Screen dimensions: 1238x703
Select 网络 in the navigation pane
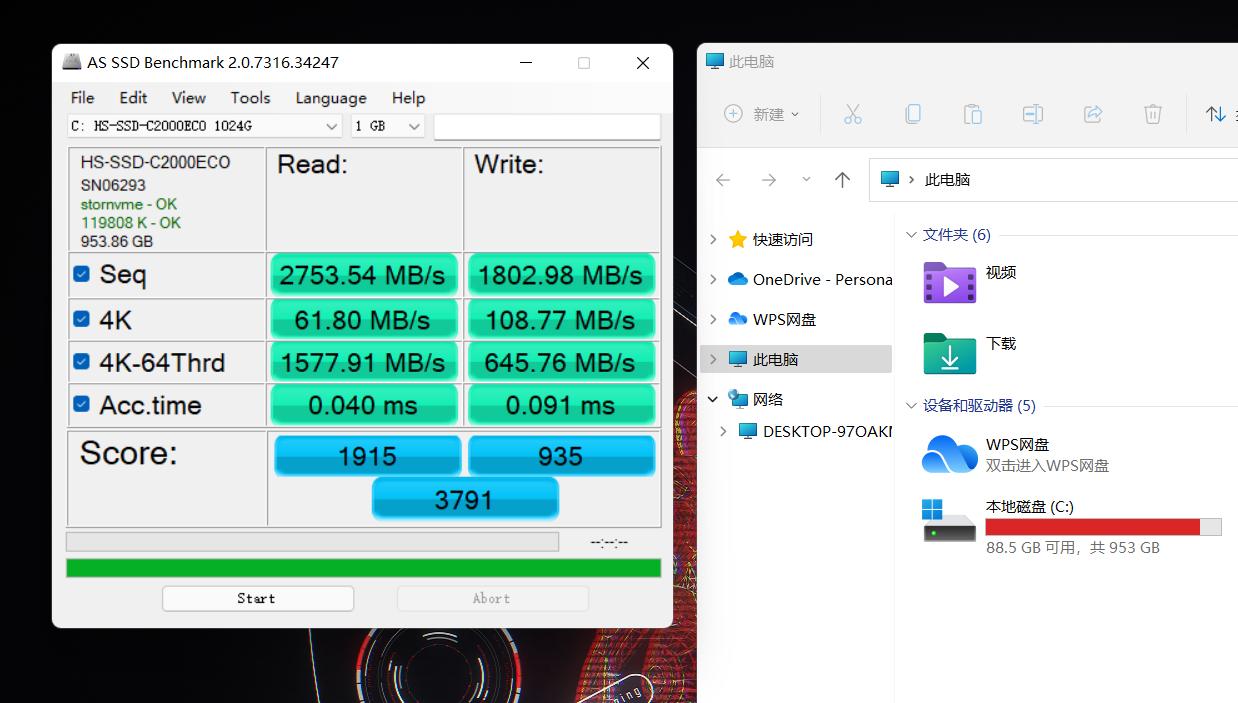pyautogui.click(x=768, y=399)
